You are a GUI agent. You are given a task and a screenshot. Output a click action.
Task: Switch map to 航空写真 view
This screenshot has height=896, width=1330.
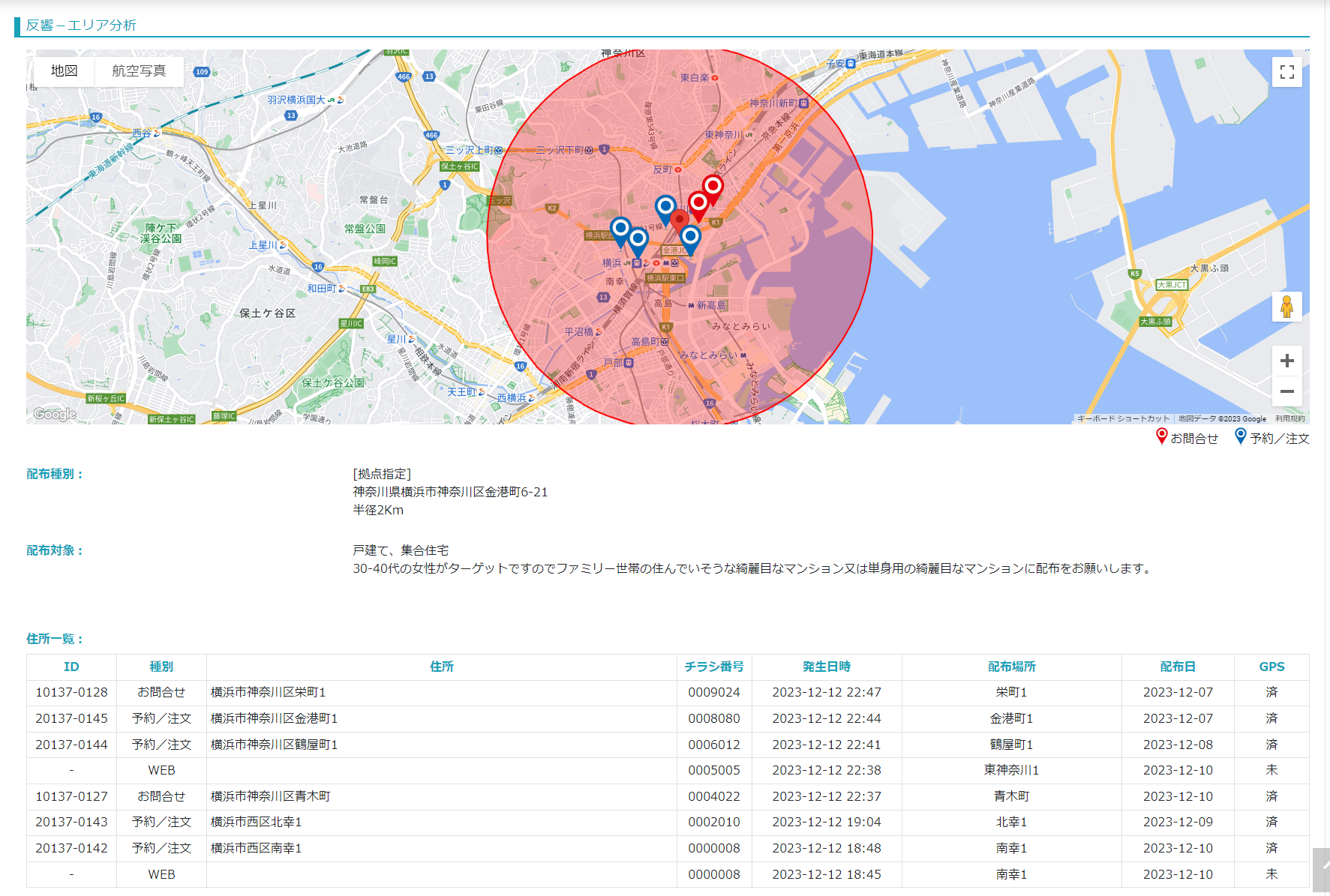[139, 71]
